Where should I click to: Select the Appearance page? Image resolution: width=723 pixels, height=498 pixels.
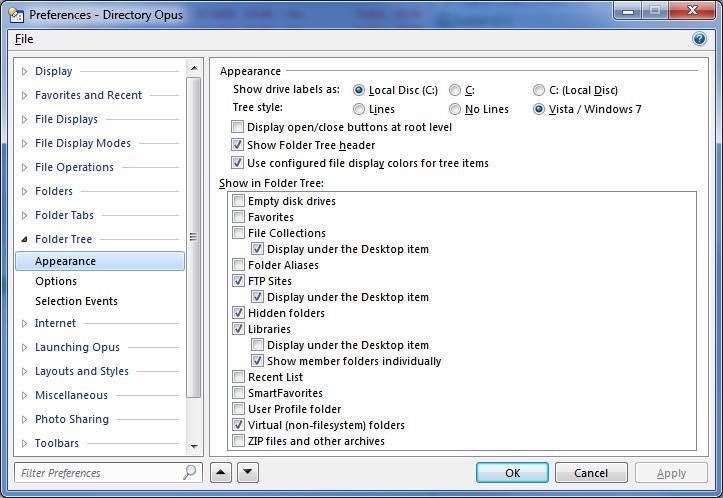click(100, 261)
